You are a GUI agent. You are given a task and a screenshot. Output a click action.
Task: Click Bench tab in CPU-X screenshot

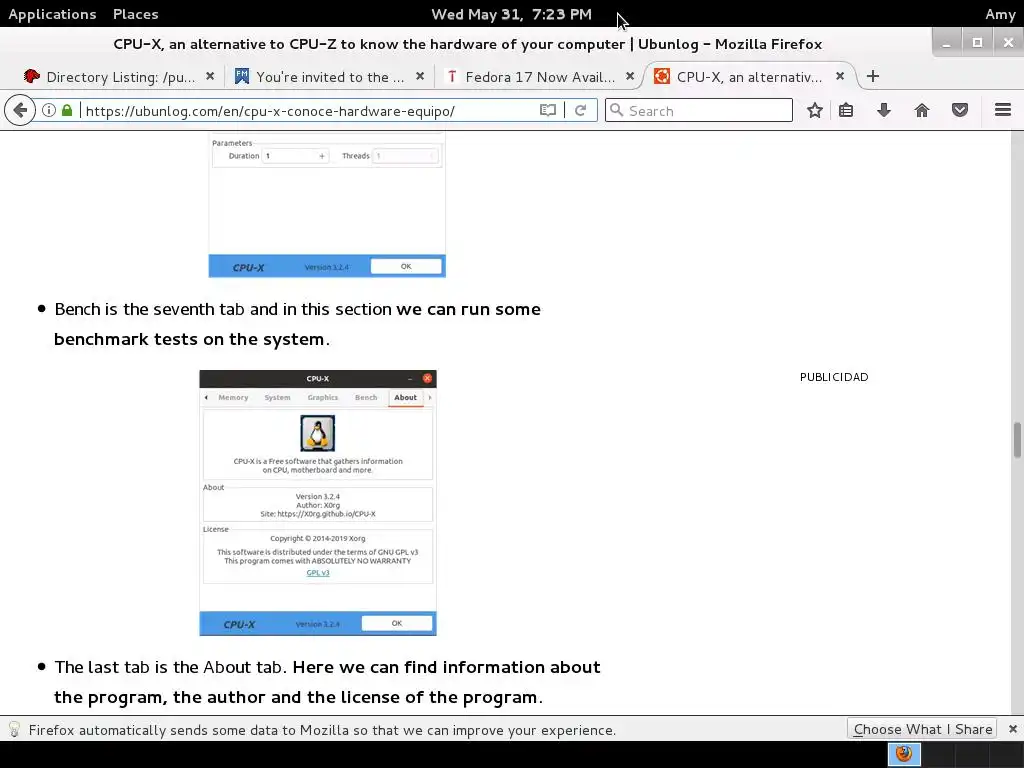366,397
